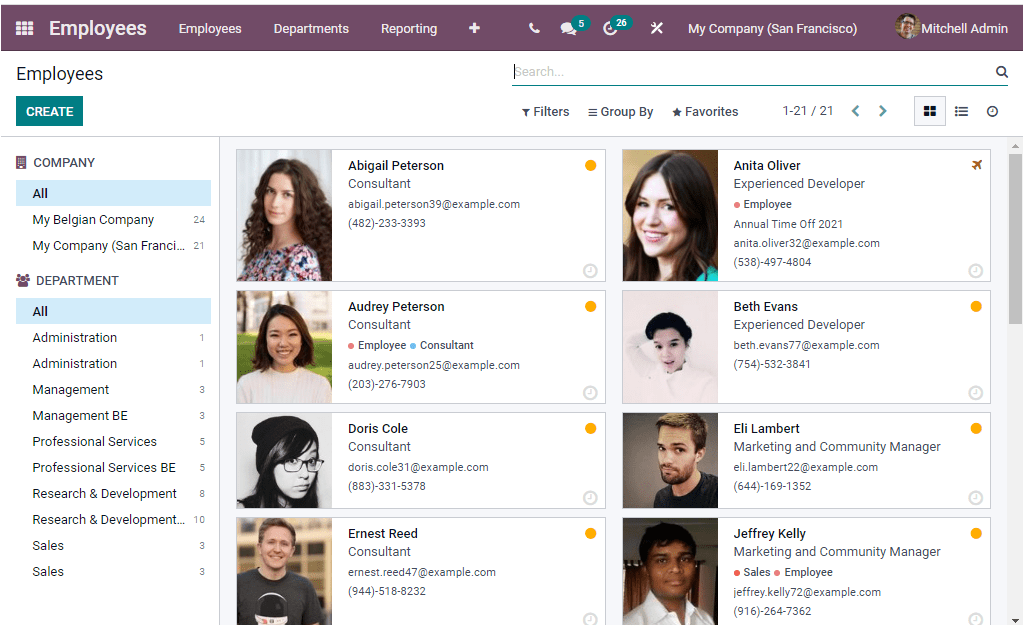Schedule an activity on Abigail Peterson's card
The image size is (1024, 626).
(x=591, y=271)
